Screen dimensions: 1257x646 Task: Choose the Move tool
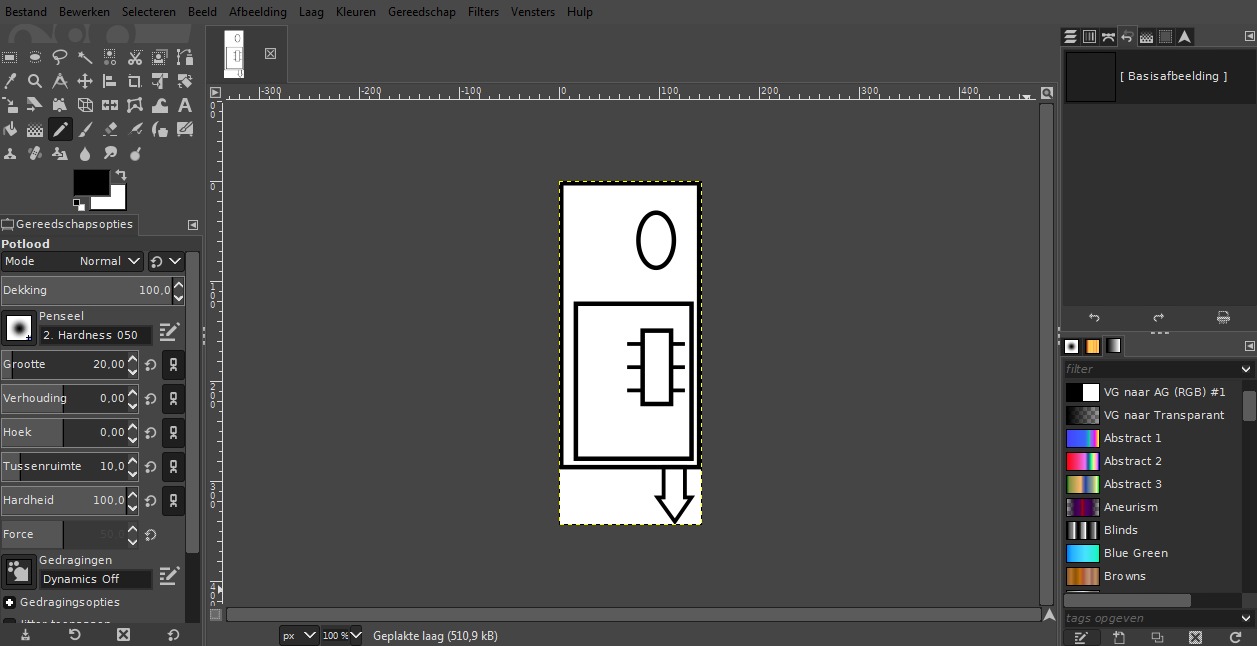(85, 81)
